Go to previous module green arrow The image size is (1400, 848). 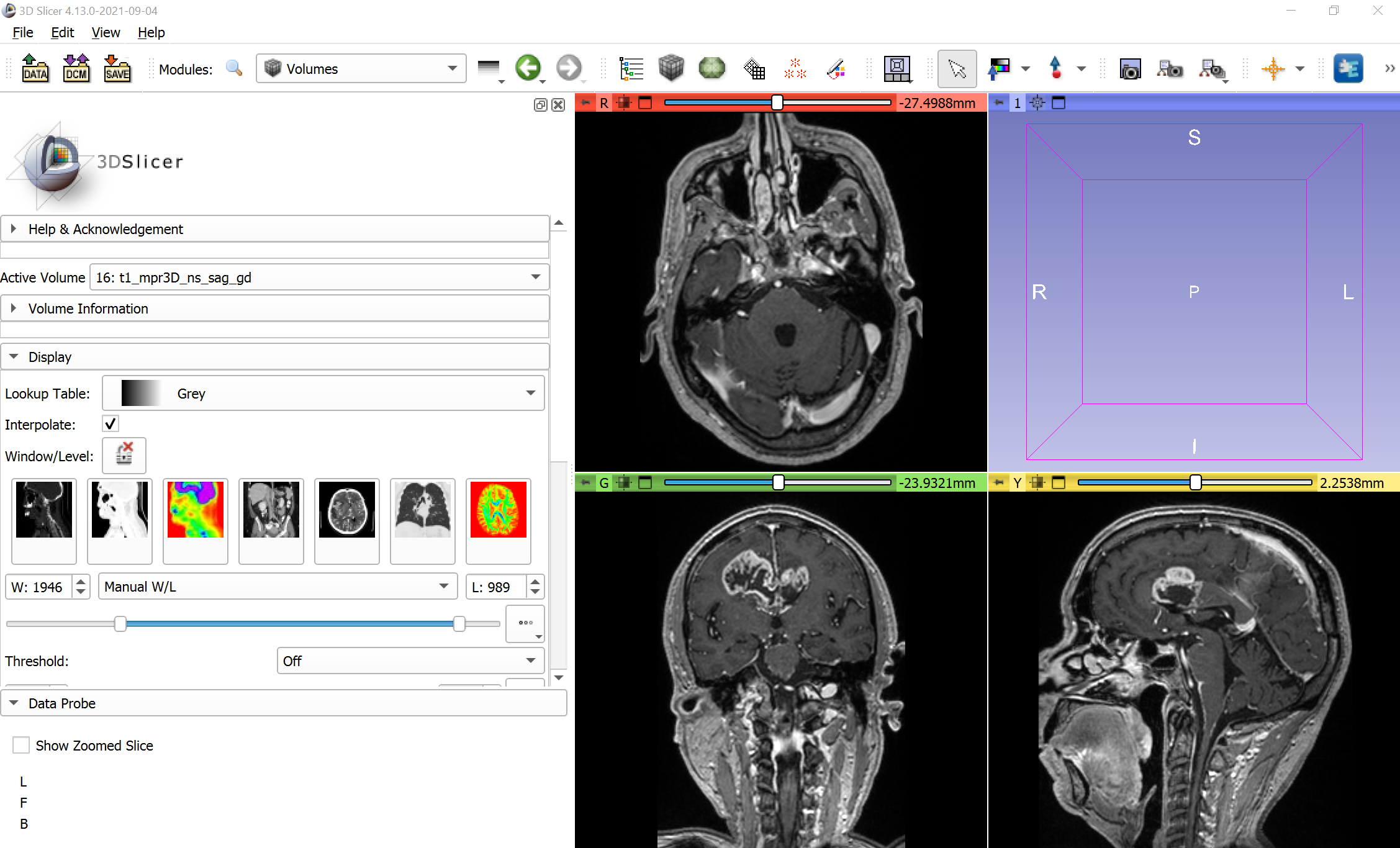click(x=528, y=68)
